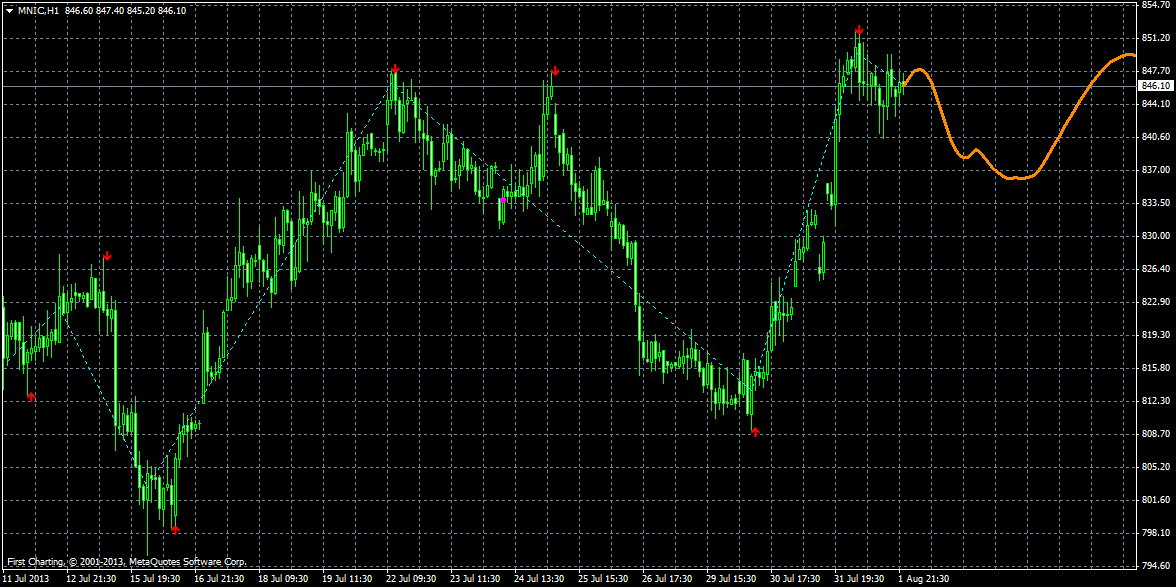Select the red down arrow at 24 Jul spike
The image size is (1176, 587).
[x=554, y=70]
